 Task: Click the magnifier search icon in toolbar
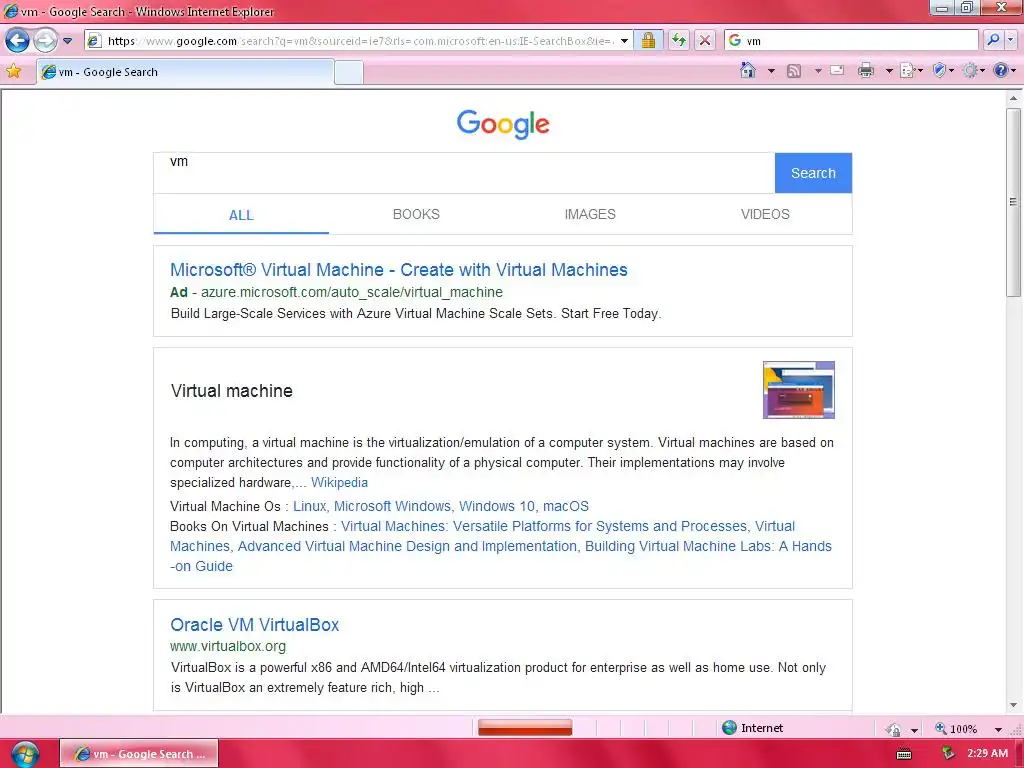click(x=993, y=40)
